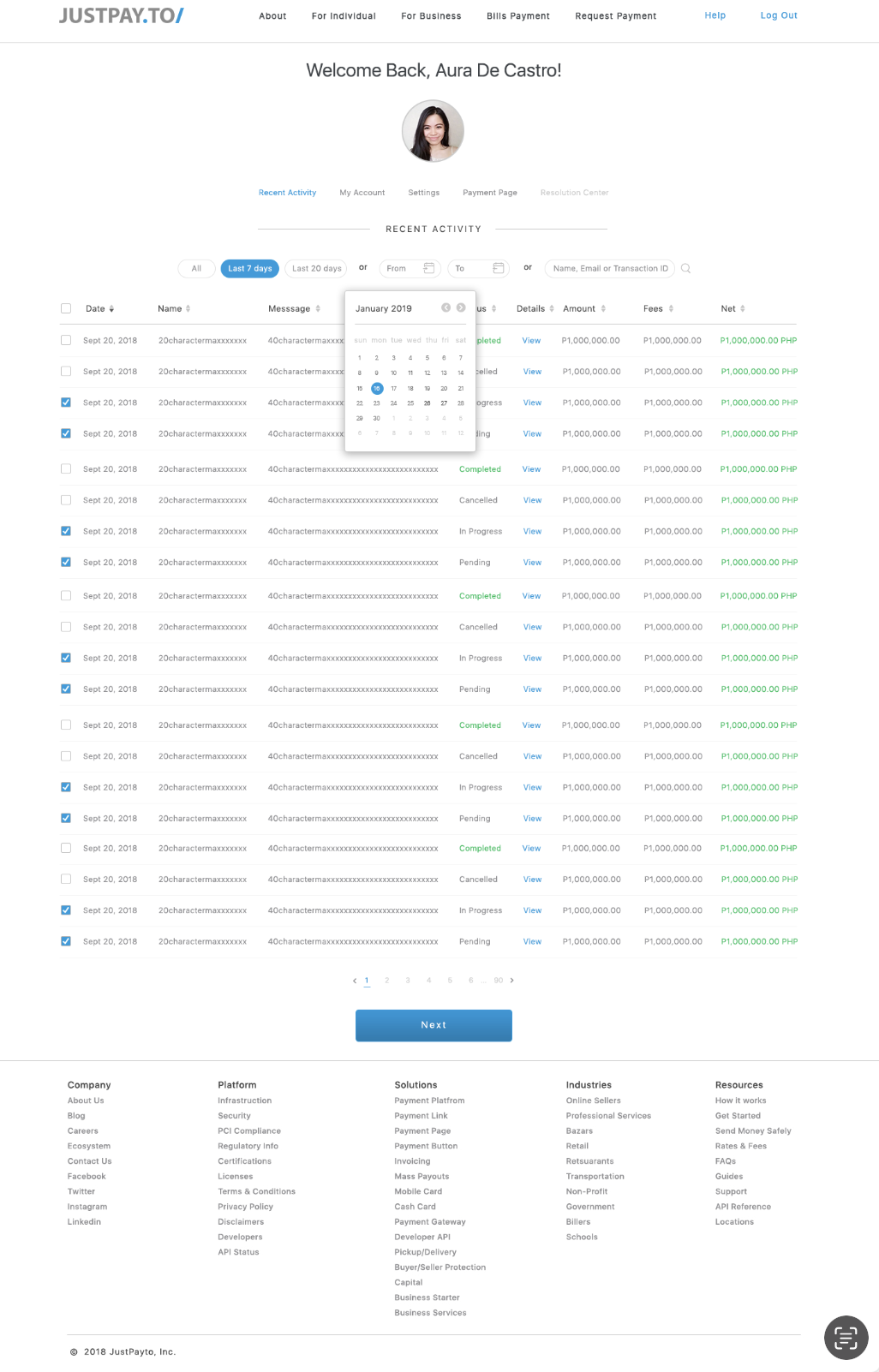
Task: Open the Contact Us footer link
Action: coord(90,1161)
